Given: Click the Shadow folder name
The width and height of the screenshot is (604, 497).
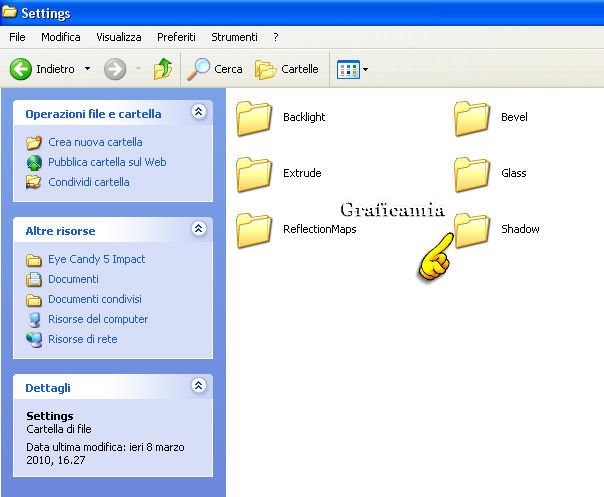Looking at the screenshot, I should pyautogui.click(x=520, y=229).
